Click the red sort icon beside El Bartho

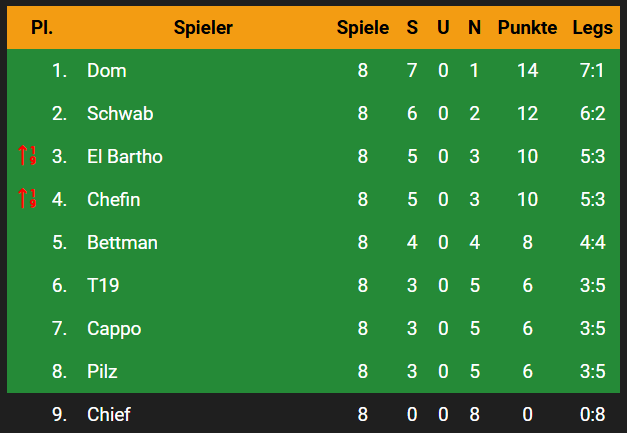point(27,156)
